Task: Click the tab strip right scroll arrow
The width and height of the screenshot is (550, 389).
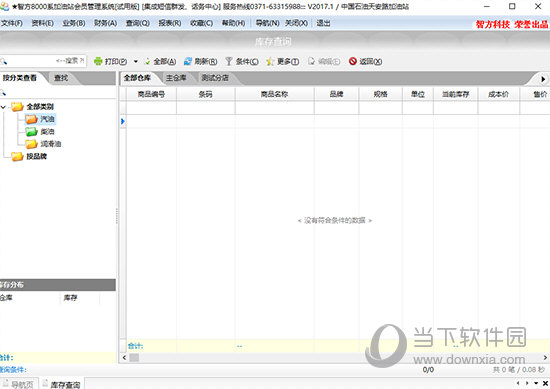Action: 543,79
